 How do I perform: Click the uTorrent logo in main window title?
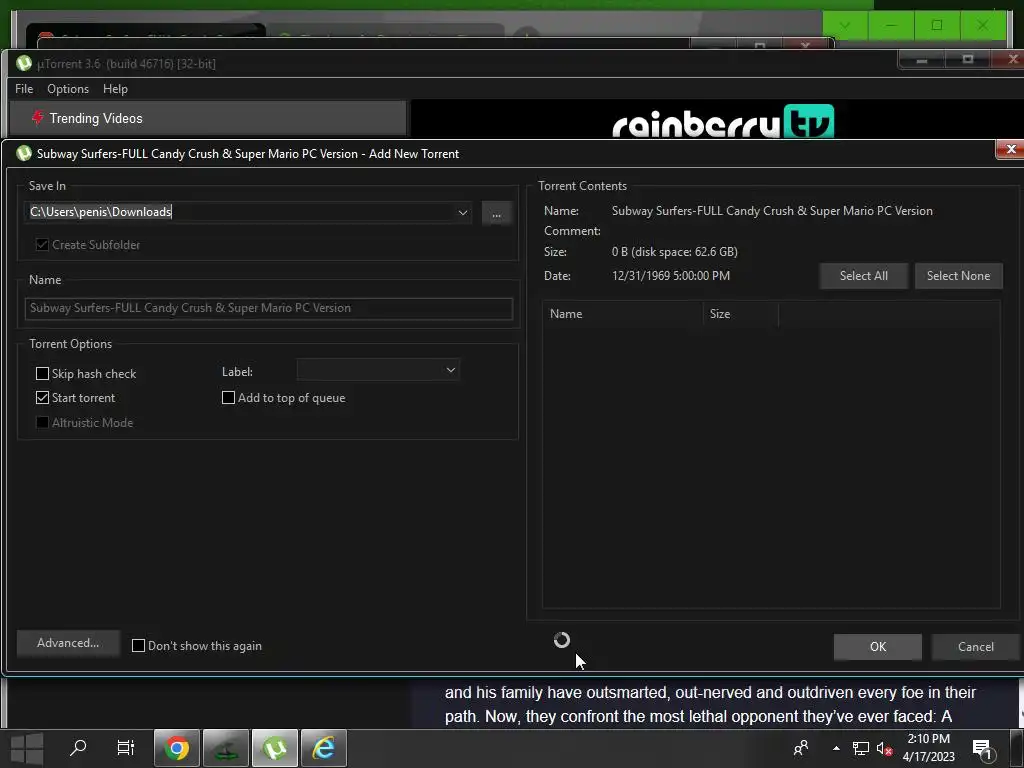click(24, 63)
